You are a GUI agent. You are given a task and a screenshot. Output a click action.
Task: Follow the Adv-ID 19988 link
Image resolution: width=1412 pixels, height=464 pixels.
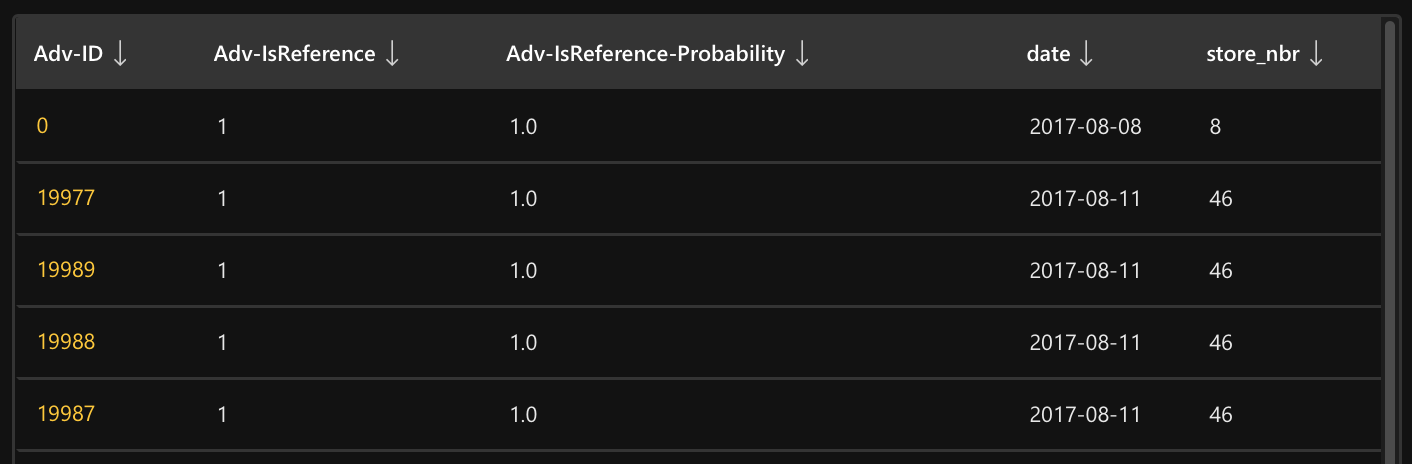[x=66, y=343]
